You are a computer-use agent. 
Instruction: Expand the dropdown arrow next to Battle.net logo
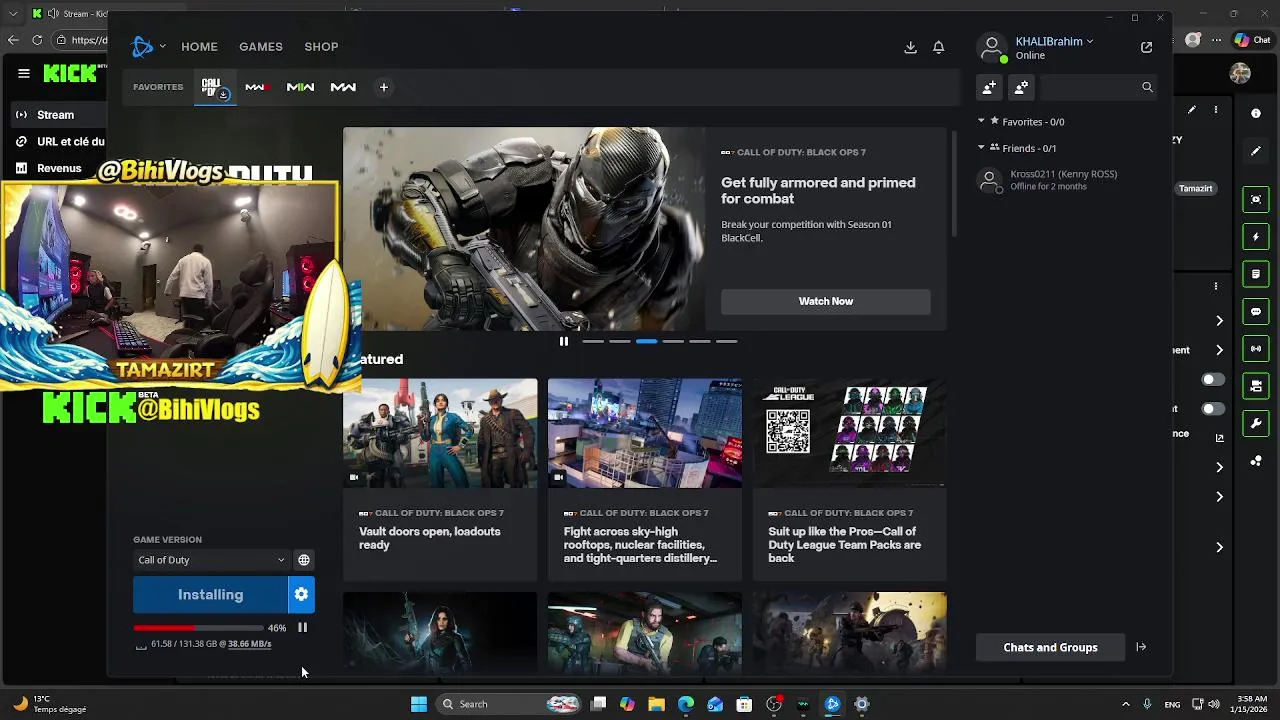(x=162, y=46)
